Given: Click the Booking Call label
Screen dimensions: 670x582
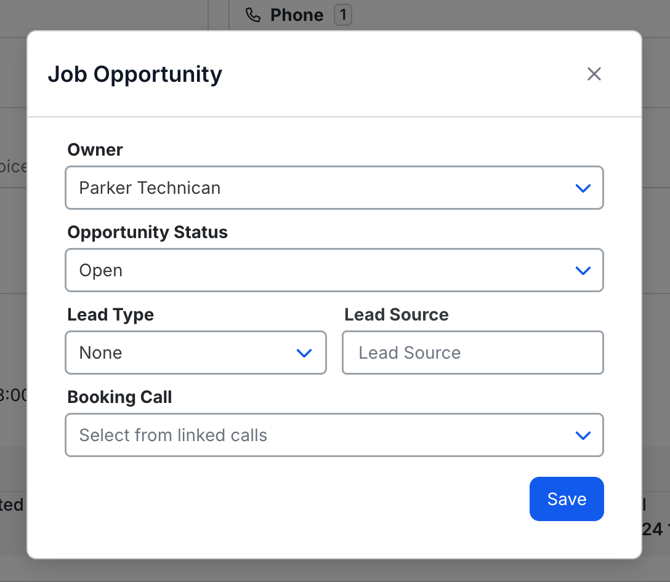Looking at the screenshot, I should tap(119, 397).
